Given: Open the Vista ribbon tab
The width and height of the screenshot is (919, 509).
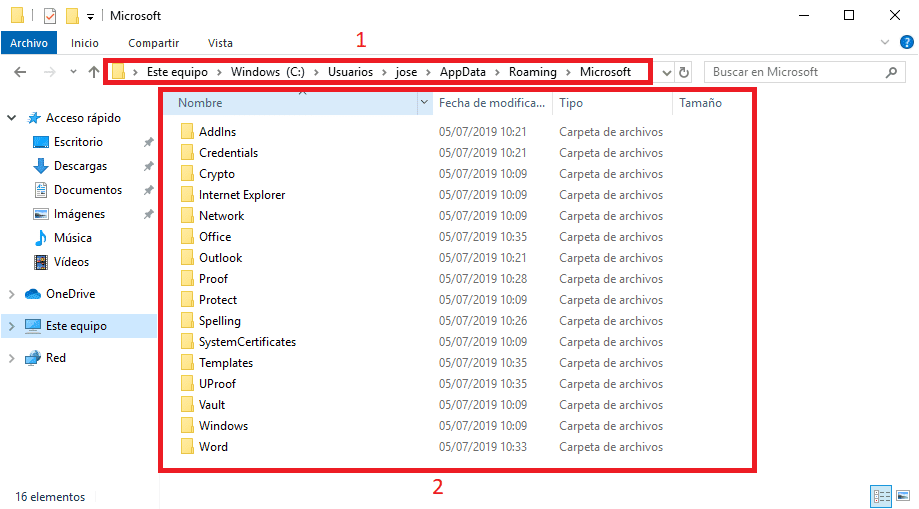Looking at the screenshot, I should (x=220, y=43).
